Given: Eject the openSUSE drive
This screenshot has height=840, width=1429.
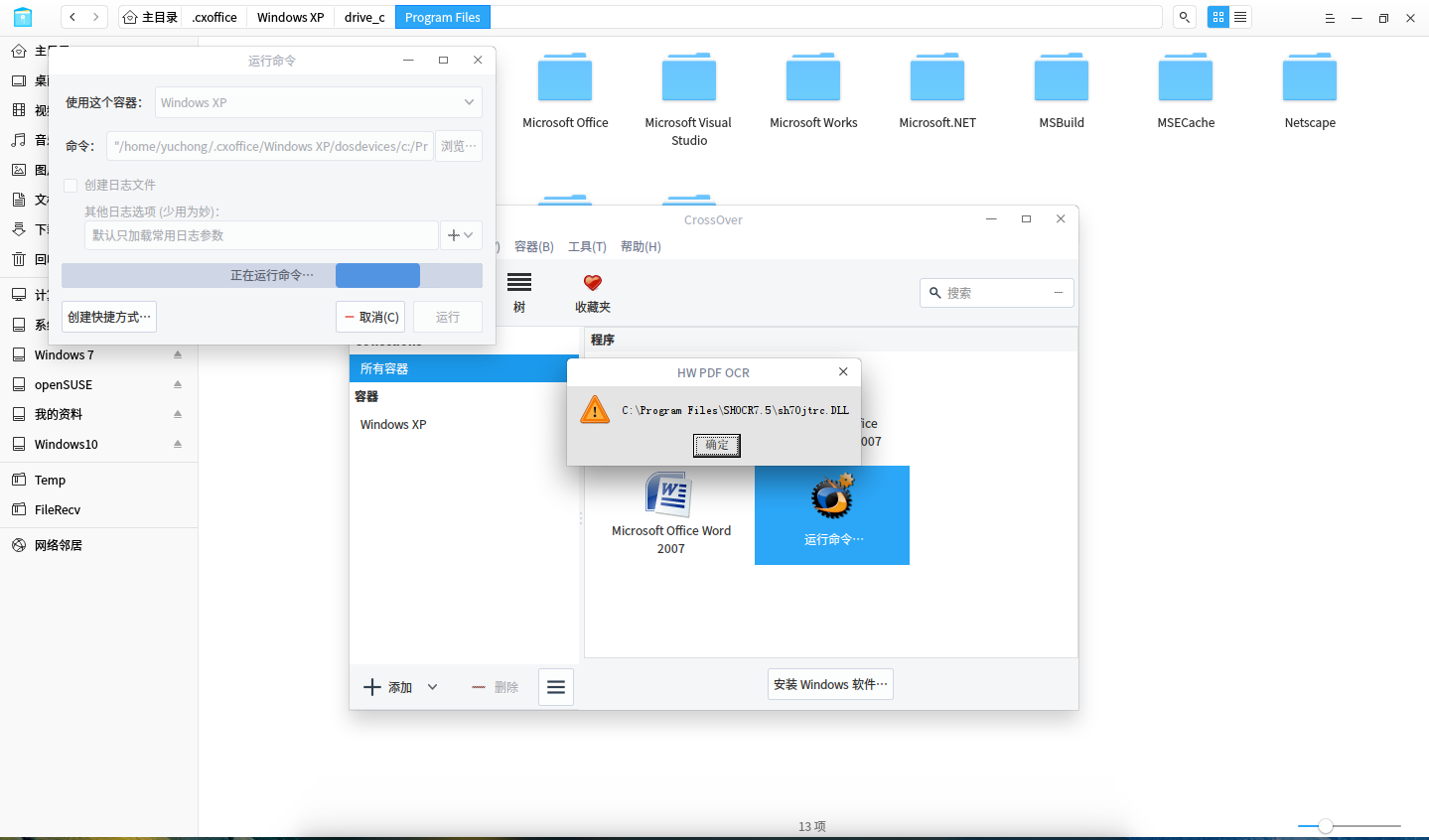Looking at the screenshot, I should (x=178, y=384).
